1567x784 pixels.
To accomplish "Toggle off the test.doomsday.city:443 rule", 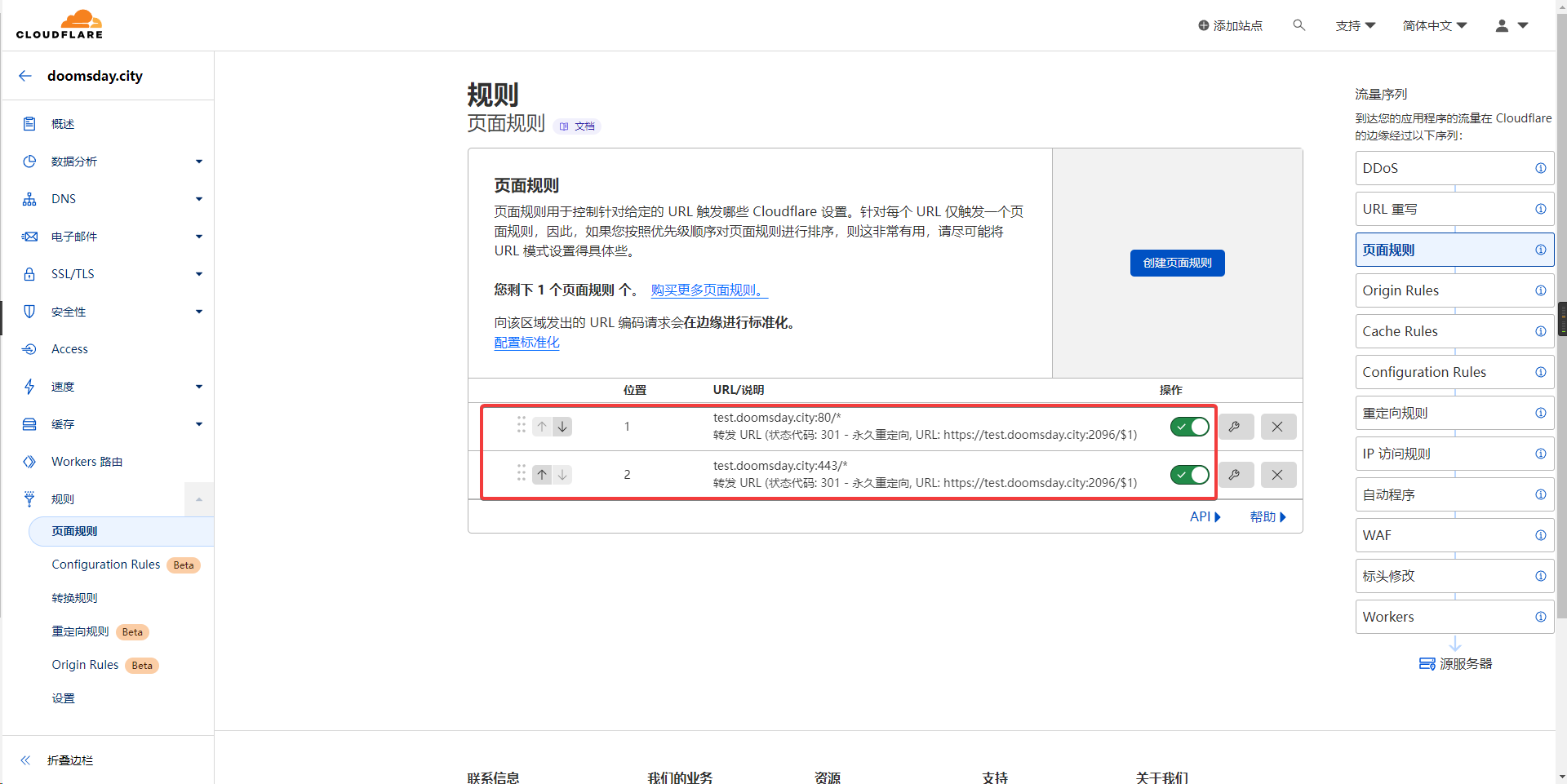I will (1189, 475).
